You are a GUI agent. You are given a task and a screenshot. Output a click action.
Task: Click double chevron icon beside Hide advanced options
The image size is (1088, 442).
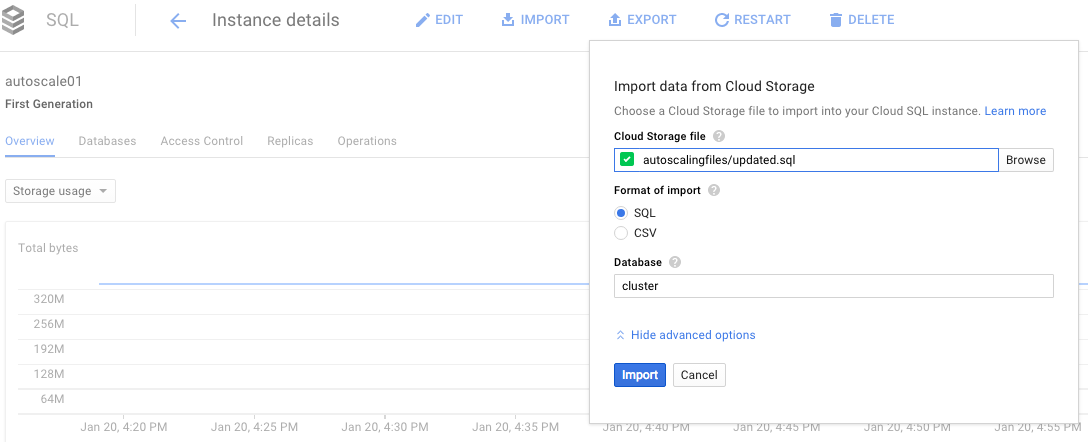pos(621,335)
